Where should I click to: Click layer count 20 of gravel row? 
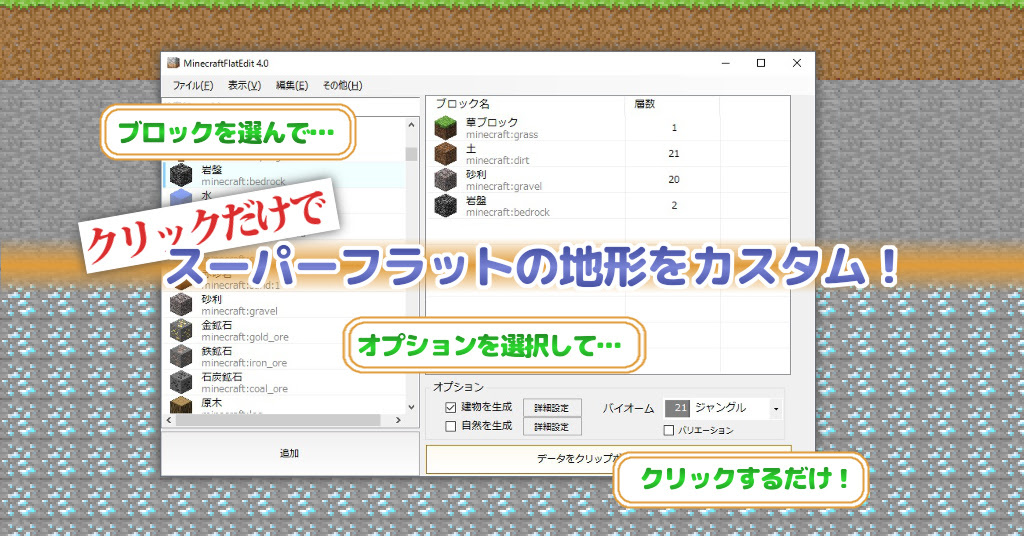pyautogui.click(x=674, y=180)
